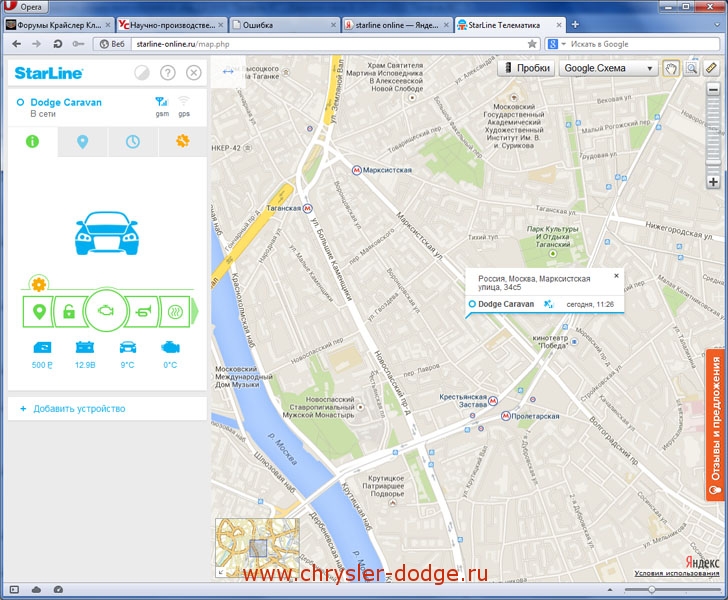Switch to the orange settings gear tab
The width and height of the screenshot is (728, 600).
pos(182,141)
